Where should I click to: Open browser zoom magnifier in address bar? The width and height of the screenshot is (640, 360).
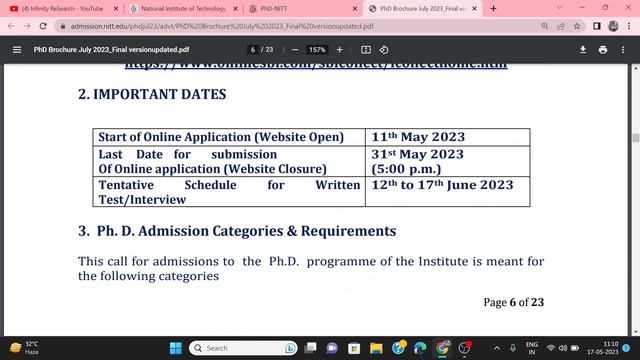[x=544, y=26]
